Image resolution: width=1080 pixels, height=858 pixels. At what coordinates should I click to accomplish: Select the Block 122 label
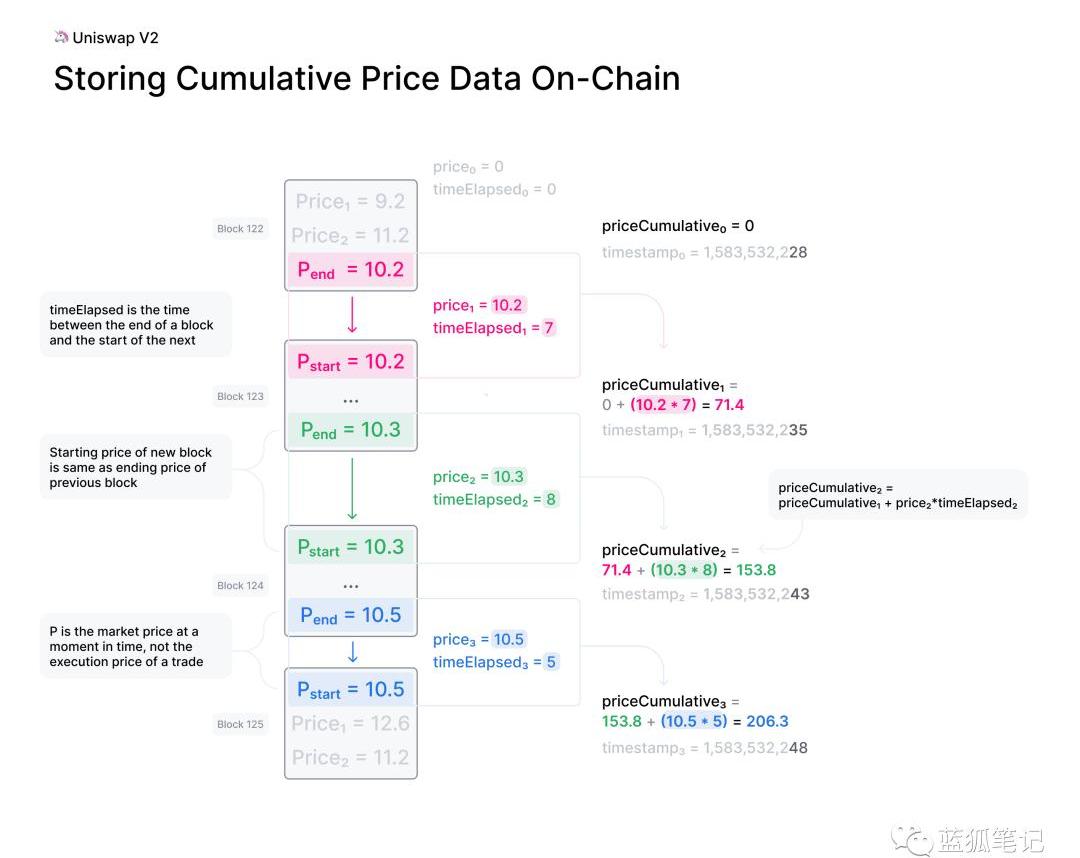click(240, 229)
